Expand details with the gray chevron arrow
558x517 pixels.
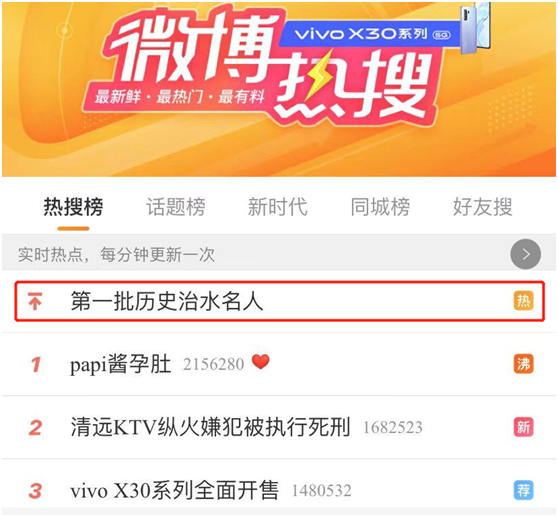point(526,254)
